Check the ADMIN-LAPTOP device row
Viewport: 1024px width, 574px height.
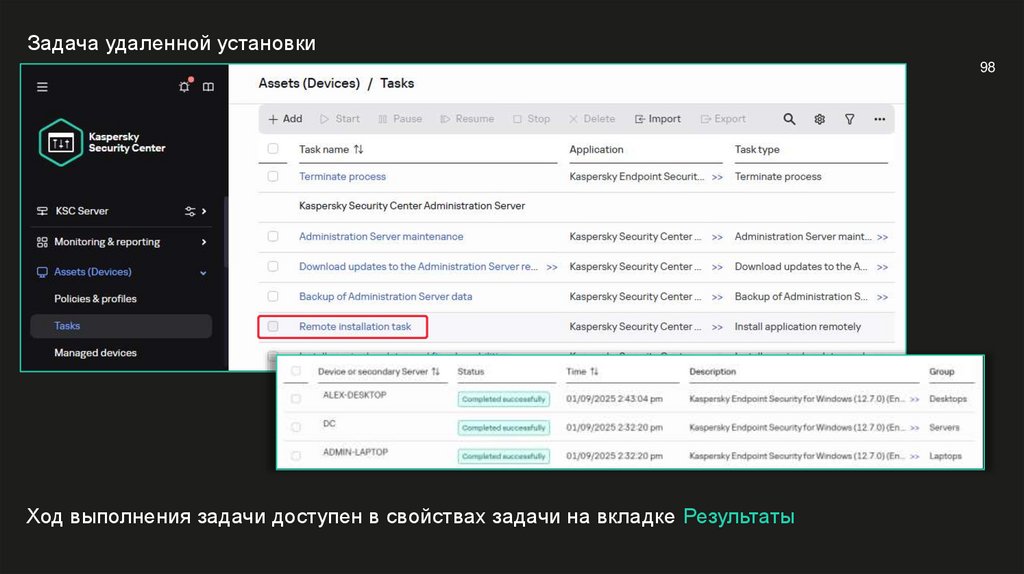(x=296, y=456)
